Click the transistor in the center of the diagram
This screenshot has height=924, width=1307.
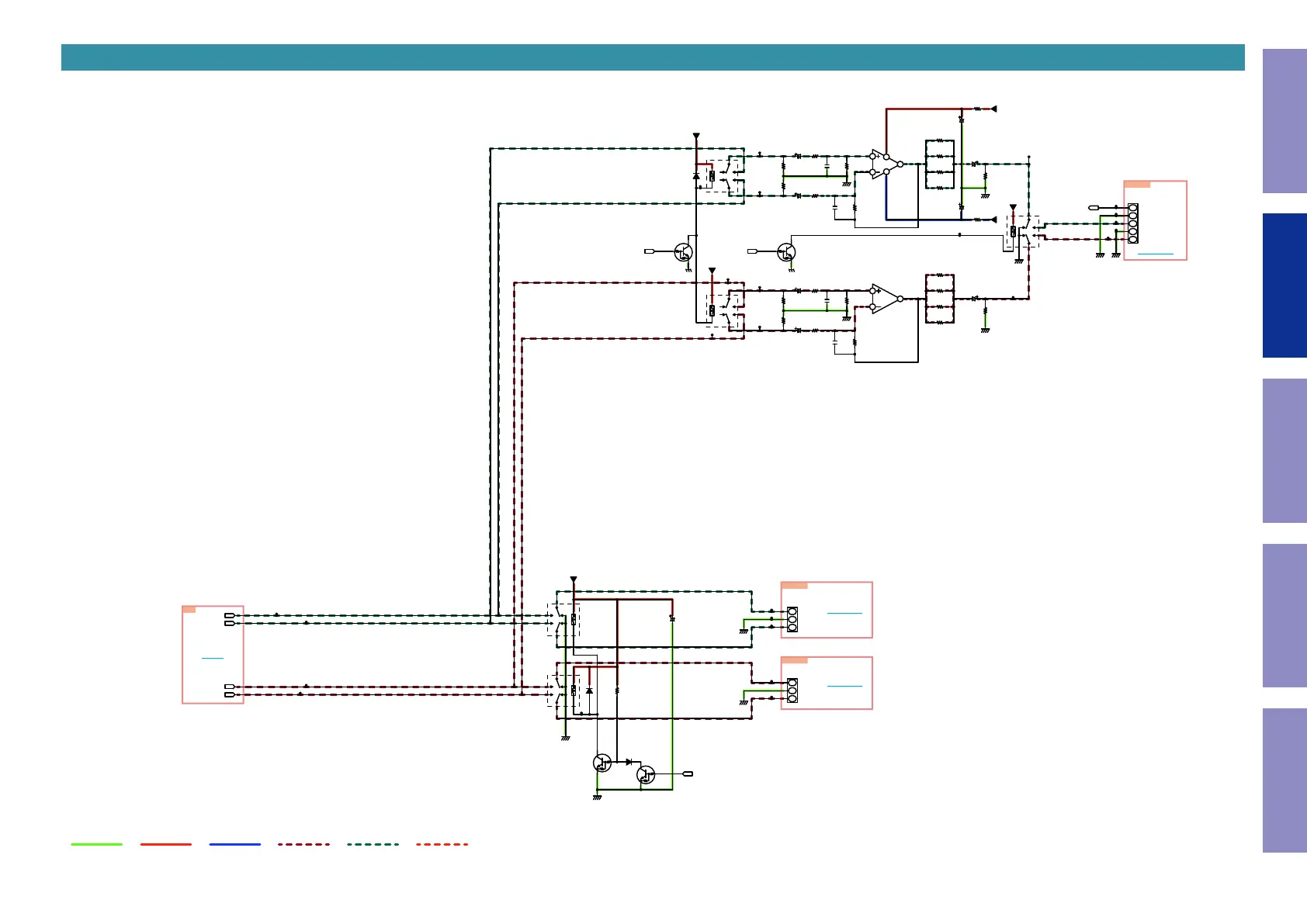pyautogui.click(x=786, y=252)
